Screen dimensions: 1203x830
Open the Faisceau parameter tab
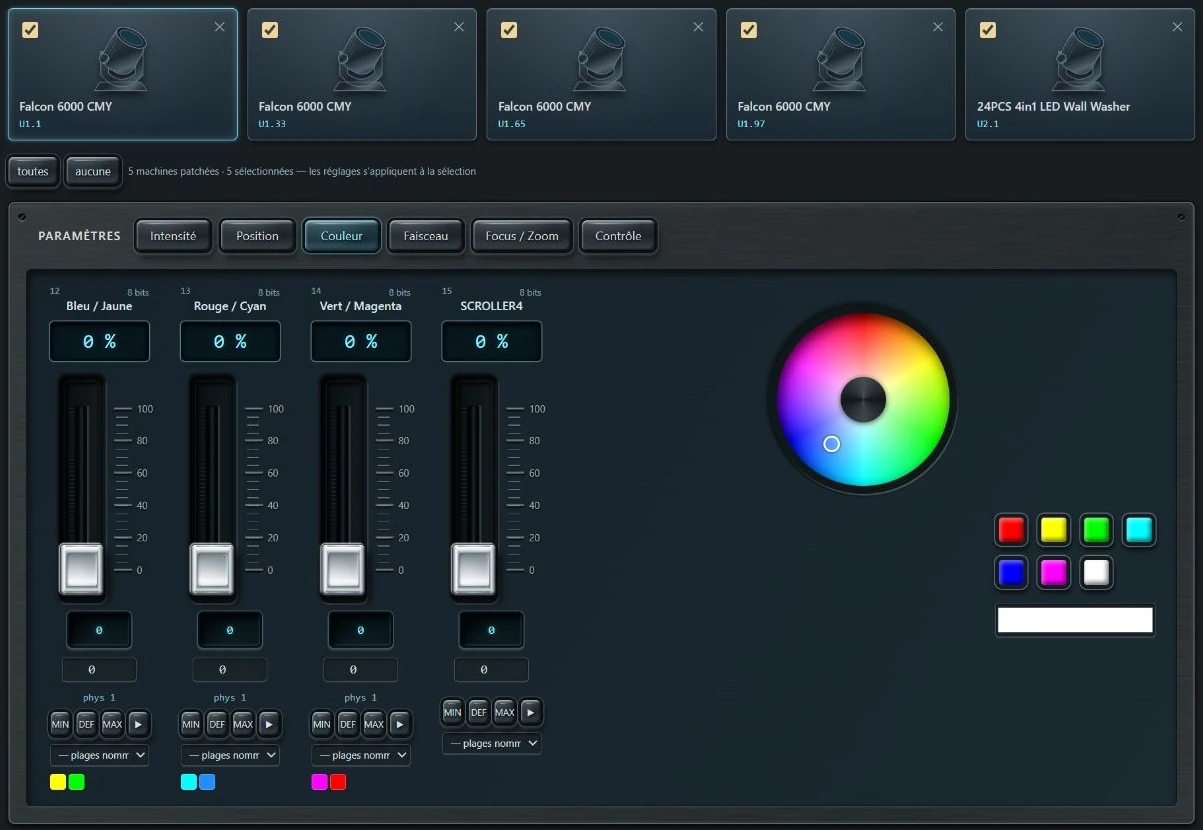click(426, 236)
